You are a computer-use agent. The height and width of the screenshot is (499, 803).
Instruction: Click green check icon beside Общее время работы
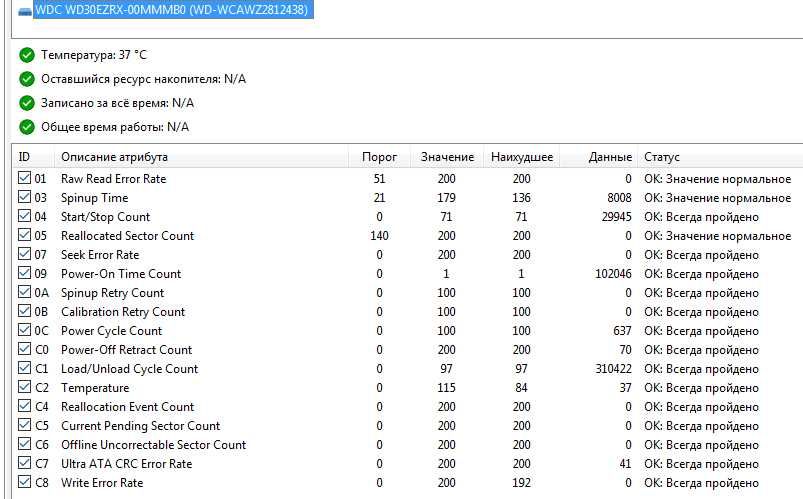[27, 127]
